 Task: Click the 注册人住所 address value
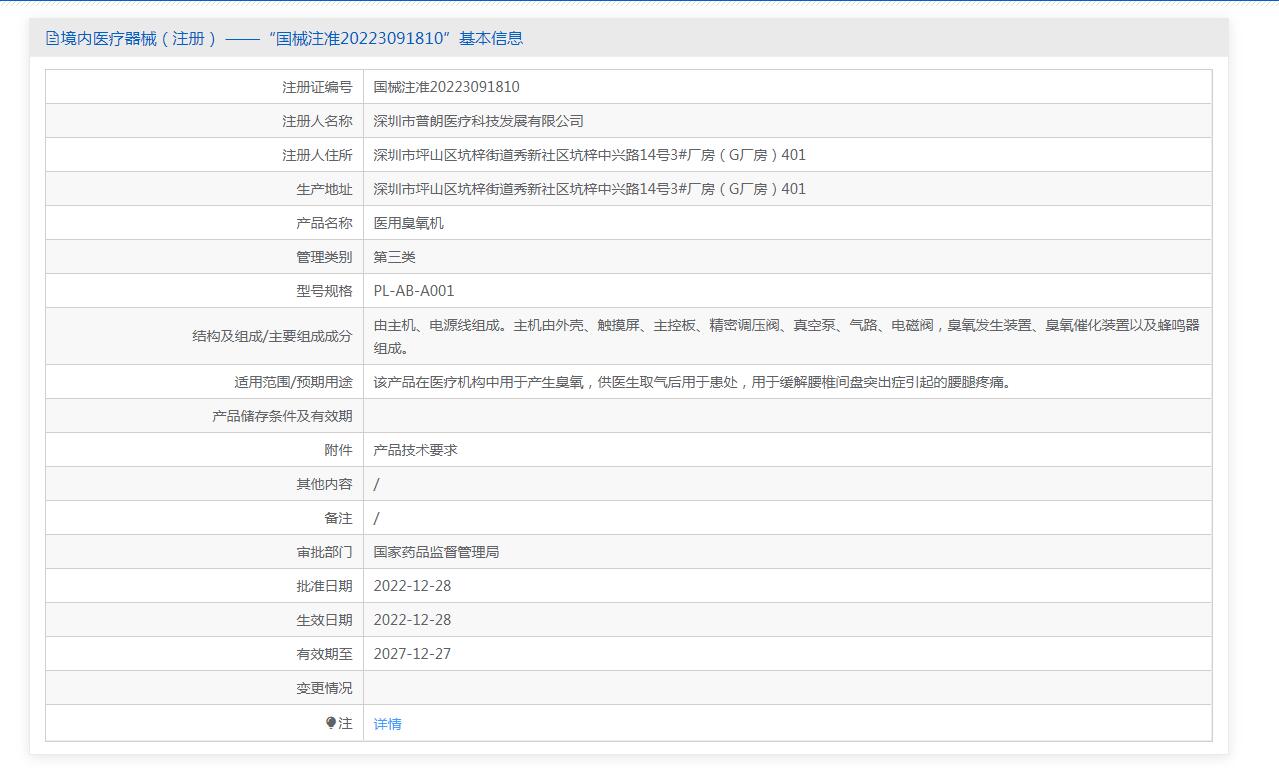click(x=589, y=155)
